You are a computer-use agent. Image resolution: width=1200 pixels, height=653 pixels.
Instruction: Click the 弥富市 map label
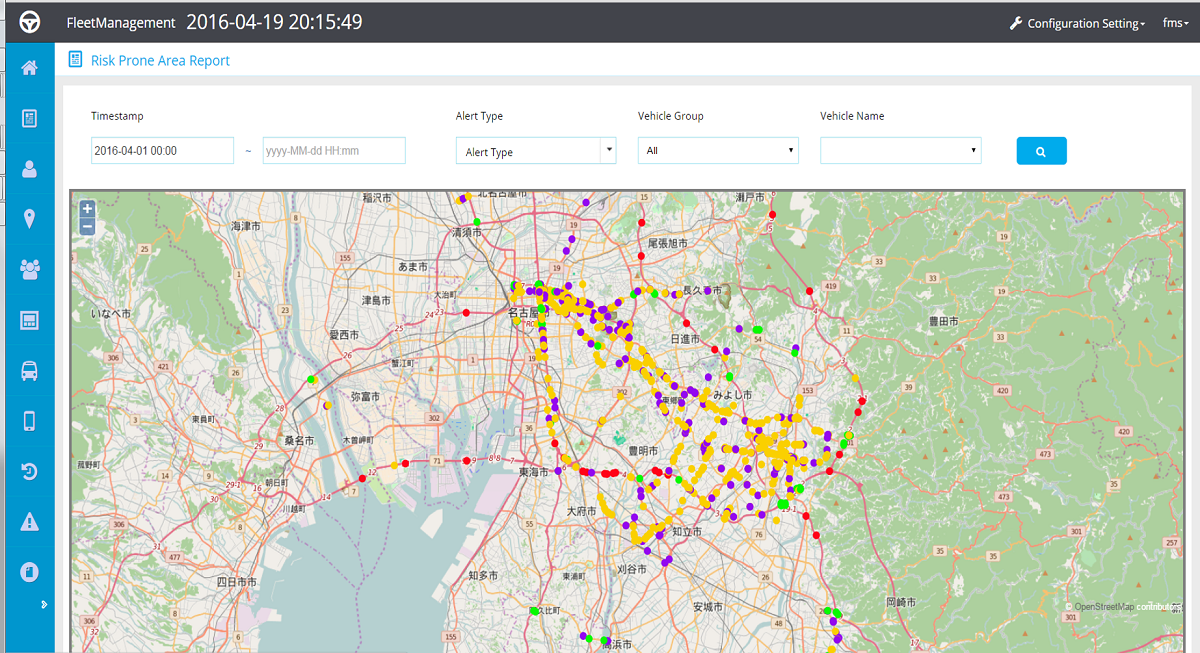(365, 396)
